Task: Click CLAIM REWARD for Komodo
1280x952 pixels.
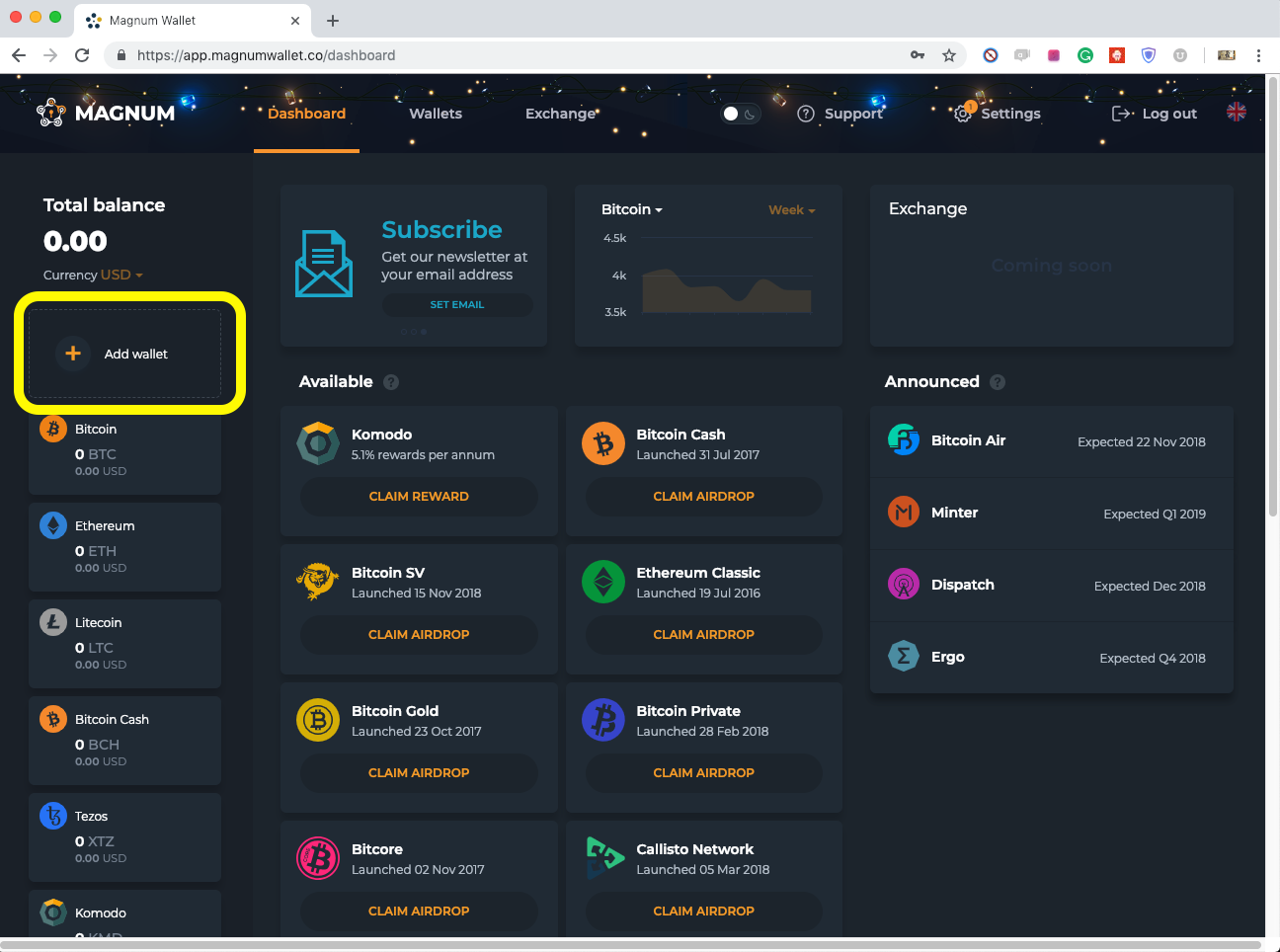Action: (419, 496)
